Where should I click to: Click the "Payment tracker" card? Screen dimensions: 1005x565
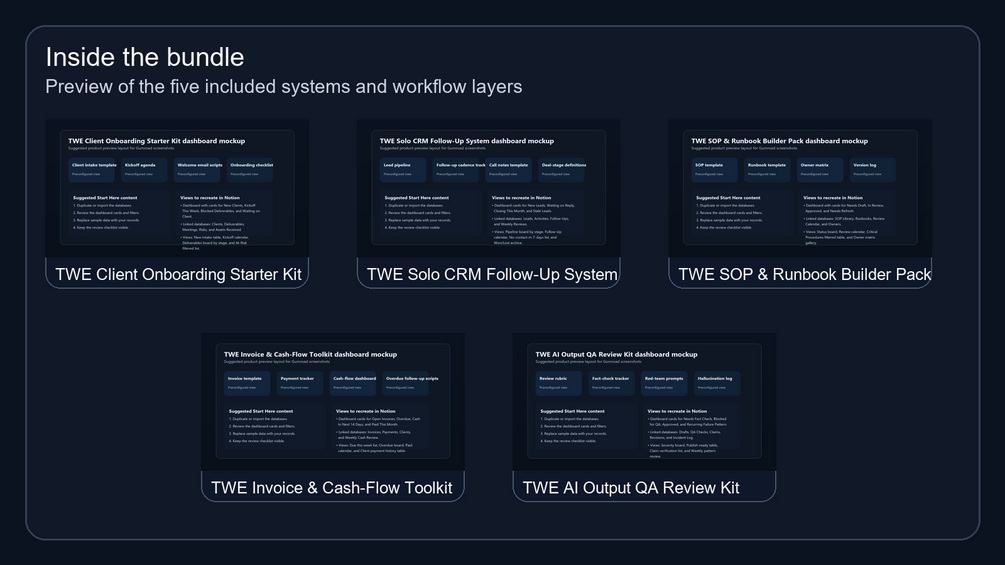pos(300,383)
